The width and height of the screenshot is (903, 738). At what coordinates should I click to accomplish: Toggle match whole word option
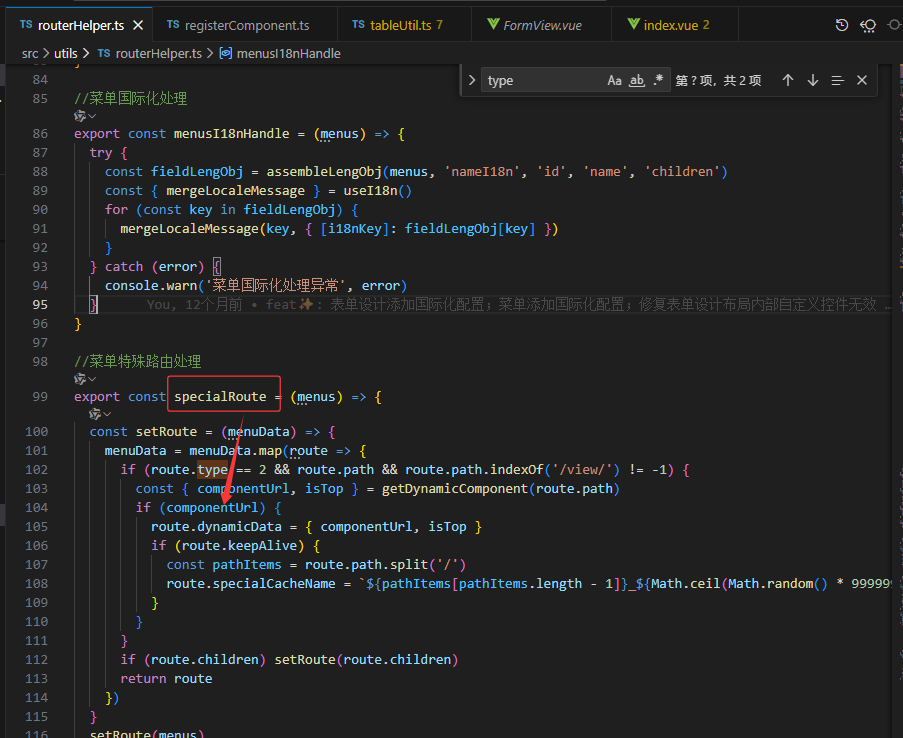point(636,80)
